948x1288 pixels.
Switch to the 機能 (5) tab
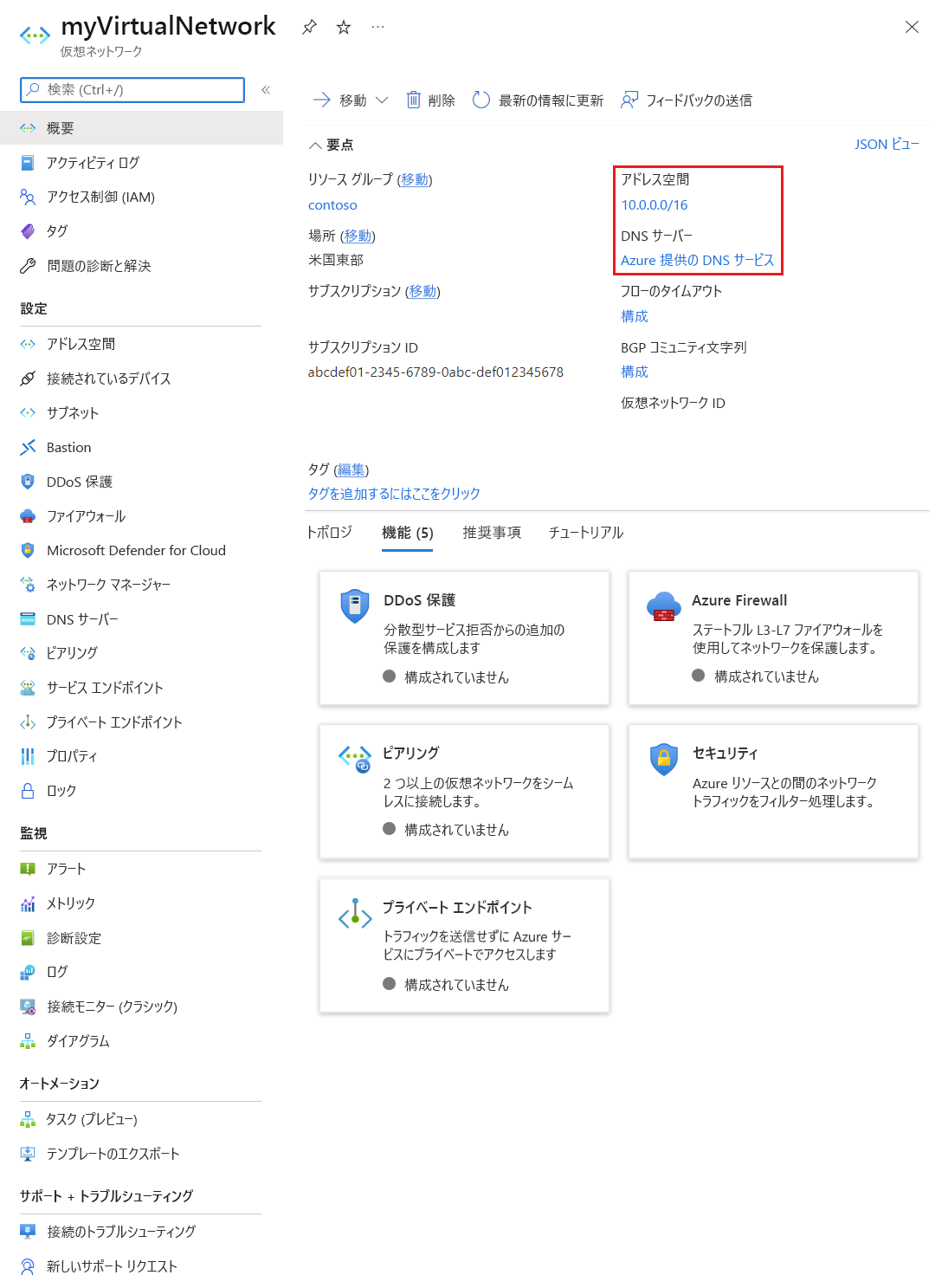408,533
